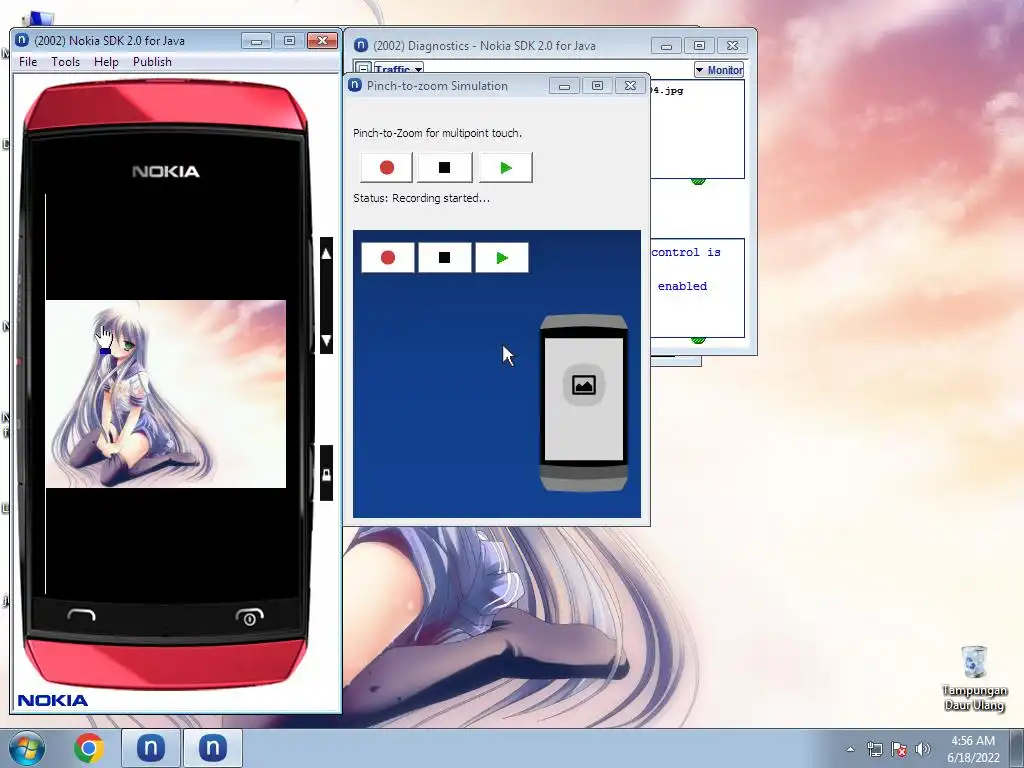The image size is (1024, 768).
Task: Click the emulator lock key button
Action: coord(327,473)
